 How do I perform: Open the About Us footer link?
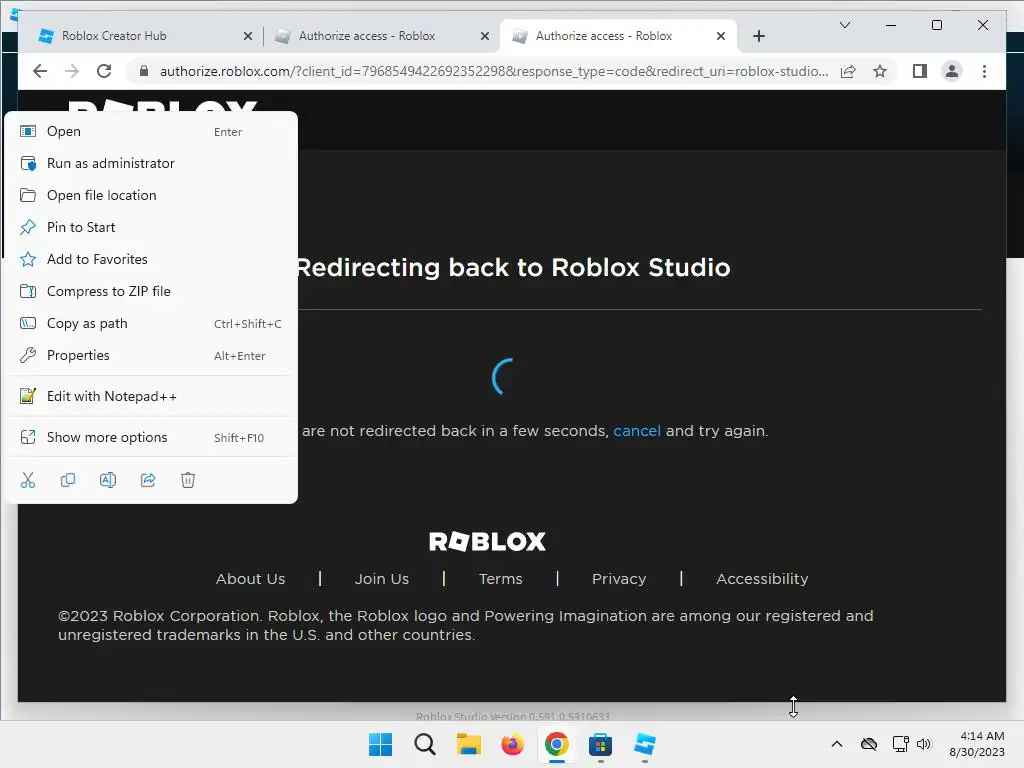click(x=250, y=579)
